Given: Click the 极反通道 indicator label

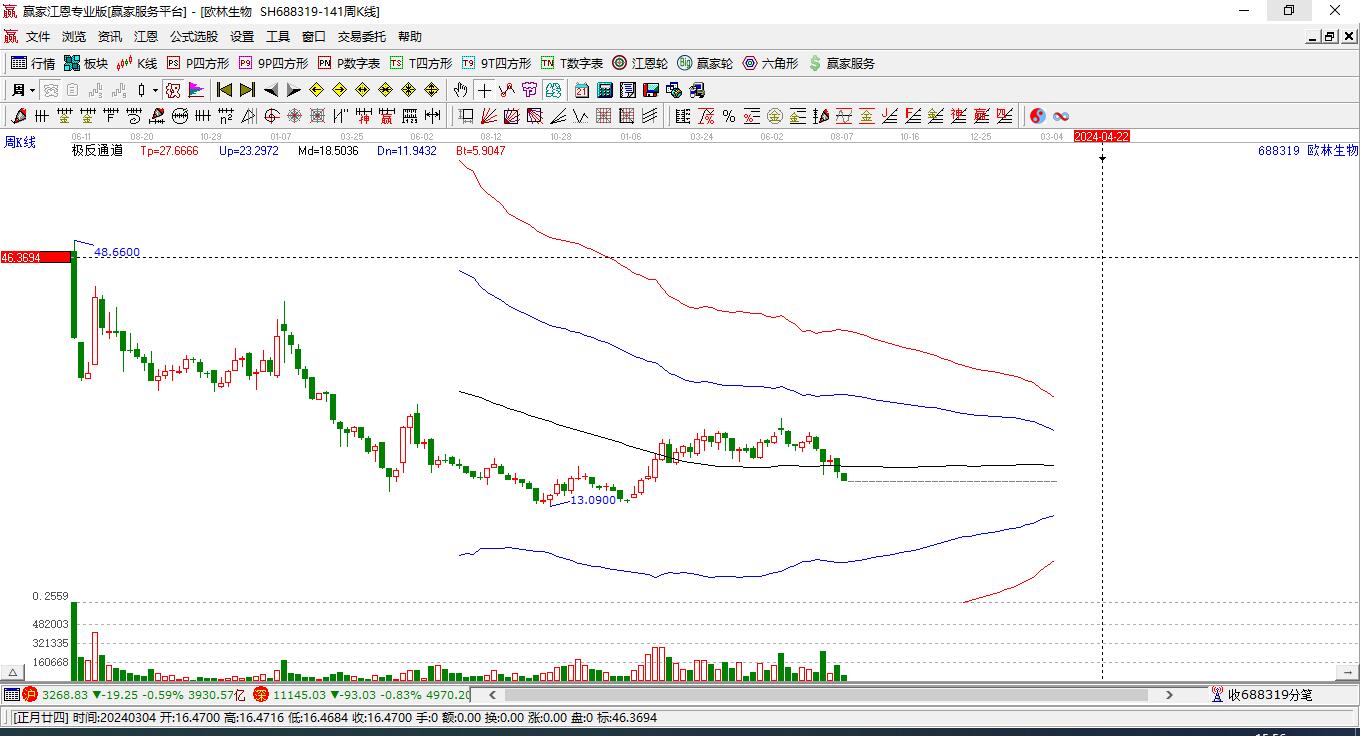Looking at the screenshot, I should pyautogui.click(x=97, y=150).
